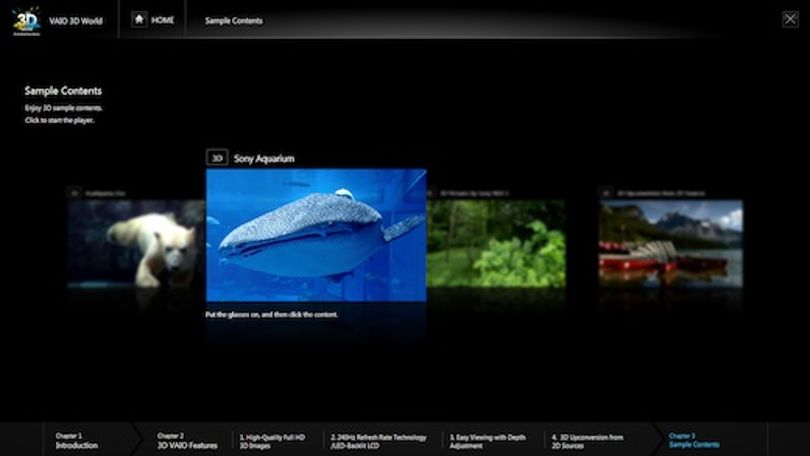Go to Chapter 1 Introduction

(x=76, y=441)
